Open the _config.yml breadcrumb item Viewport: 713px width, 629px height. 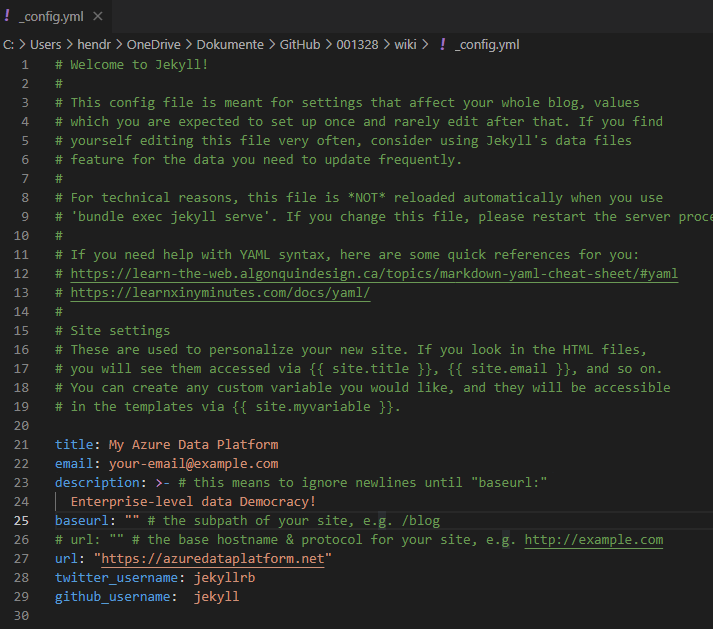[x=486, y=44]
